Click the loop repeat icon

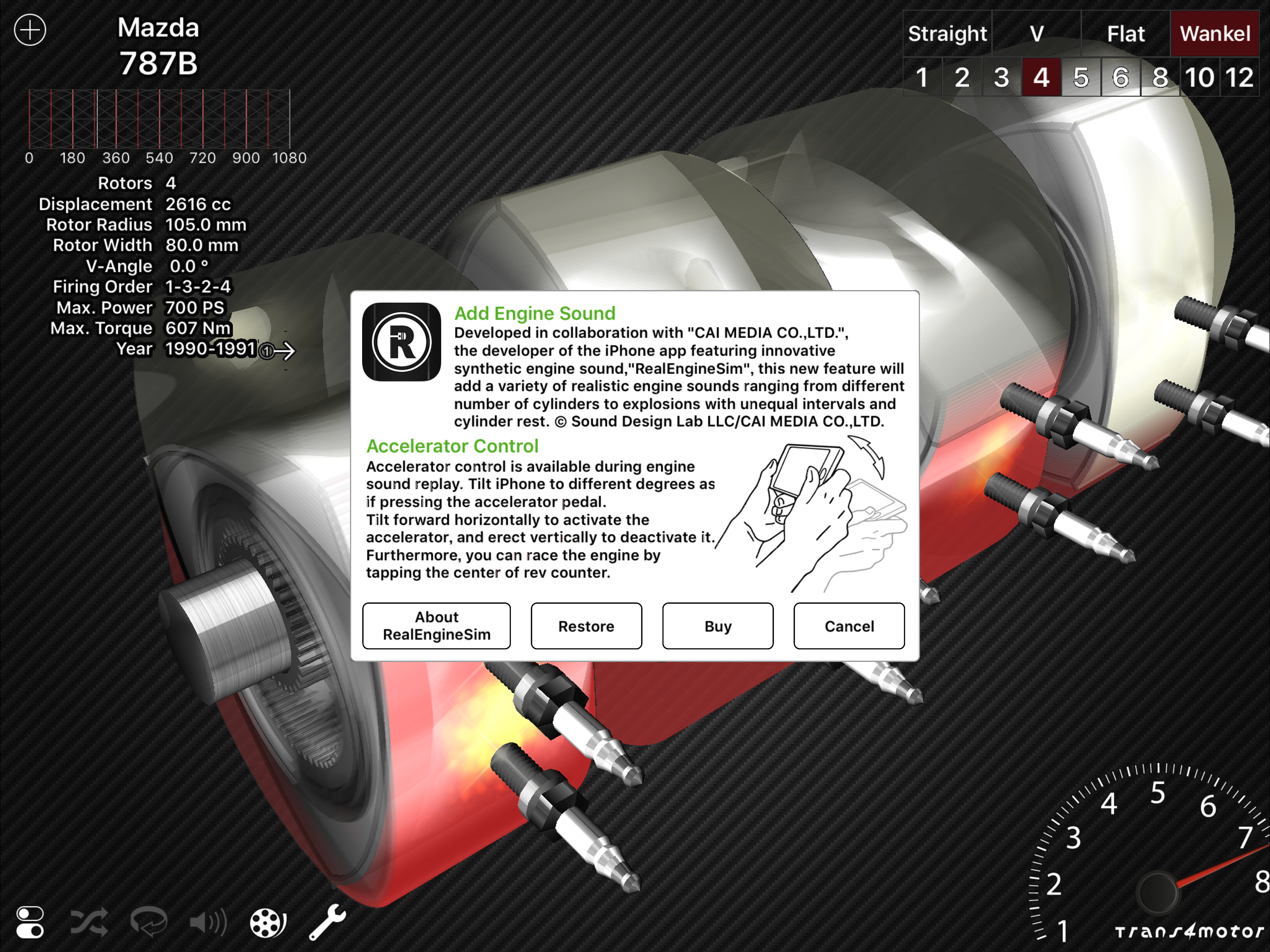pos(149,922)
